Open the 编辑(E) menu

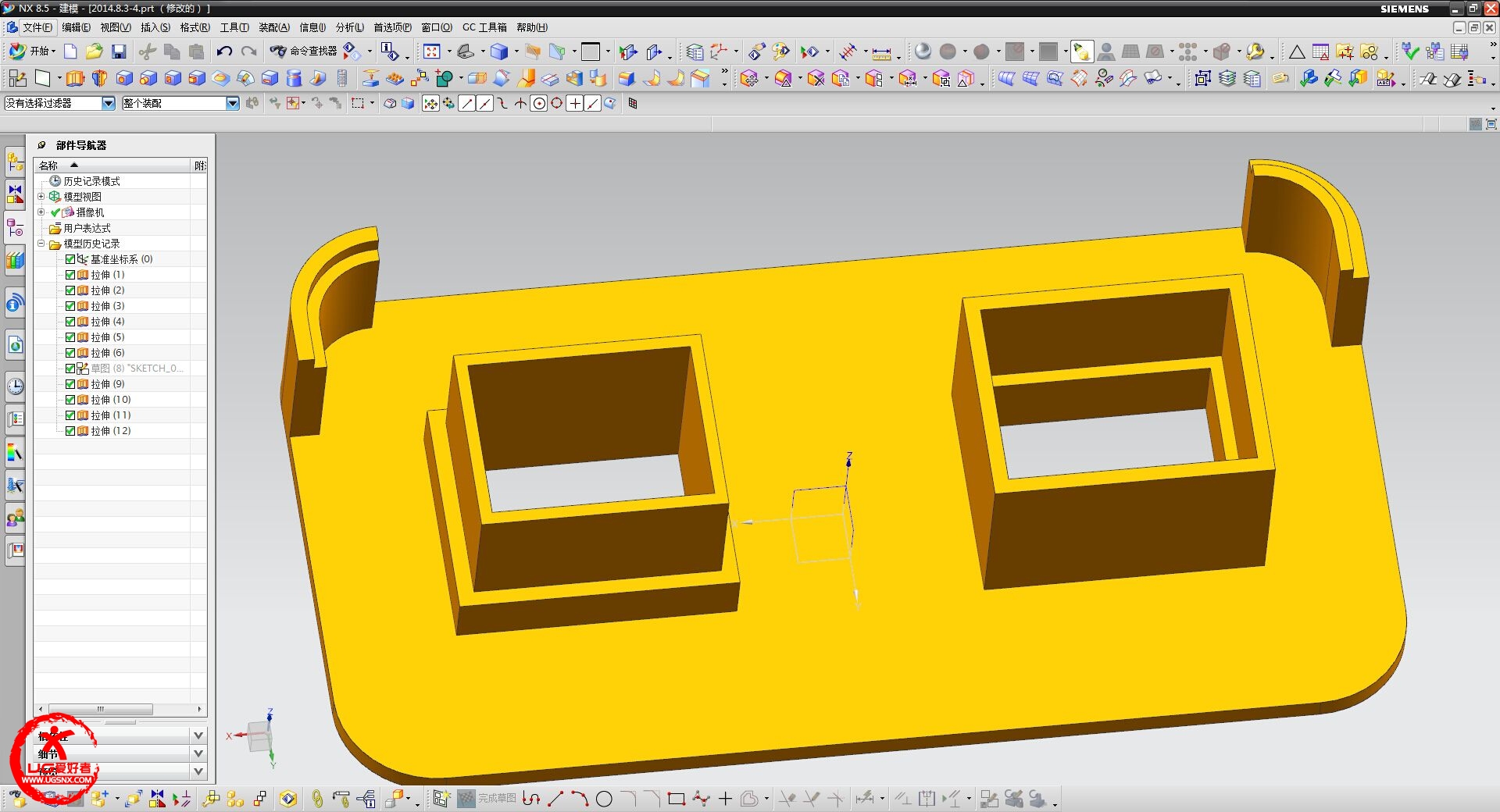(x=76, y=27)
